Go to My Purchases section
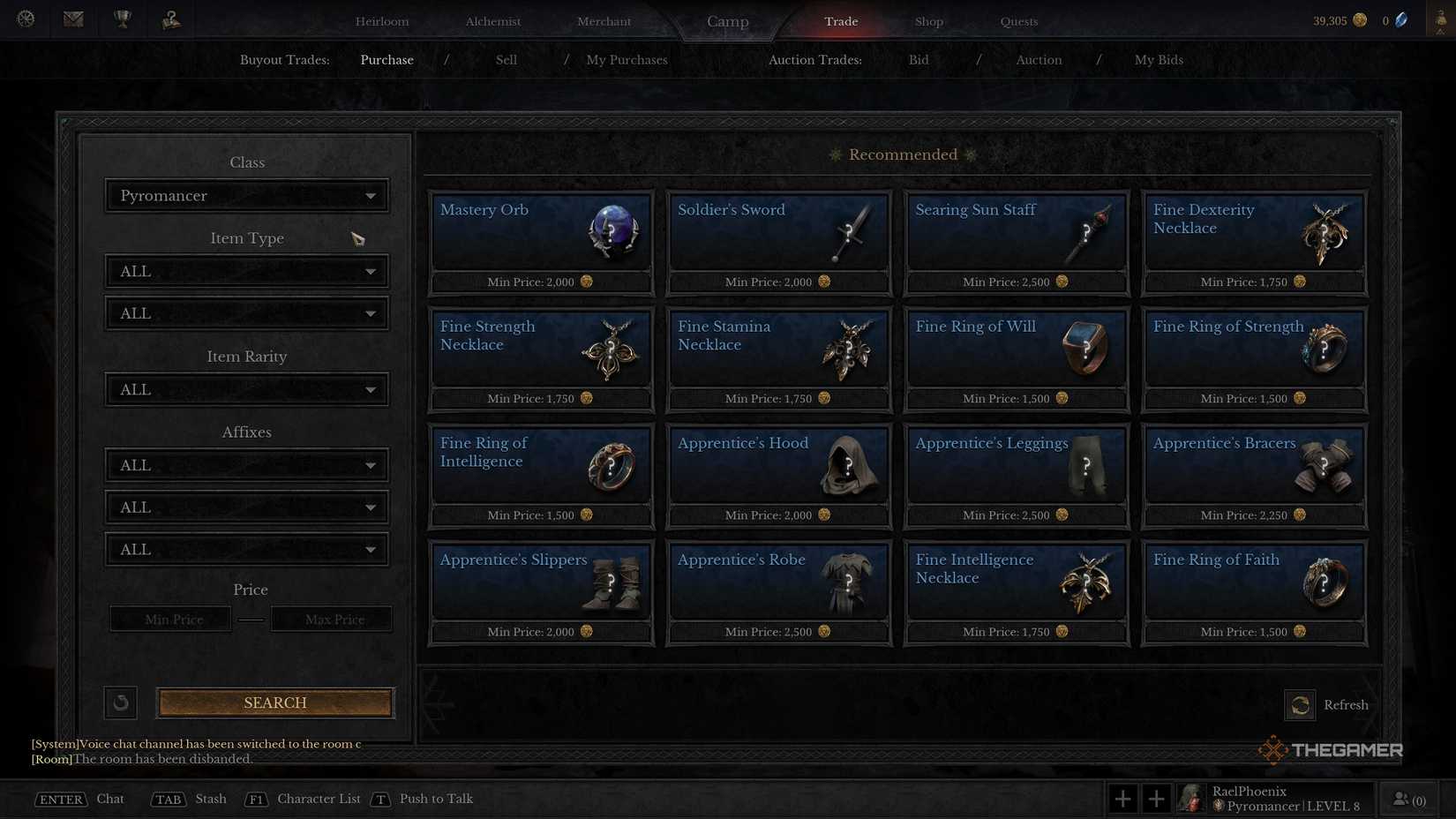Viewport: 1456px width, 819px height. coord(627,60)
